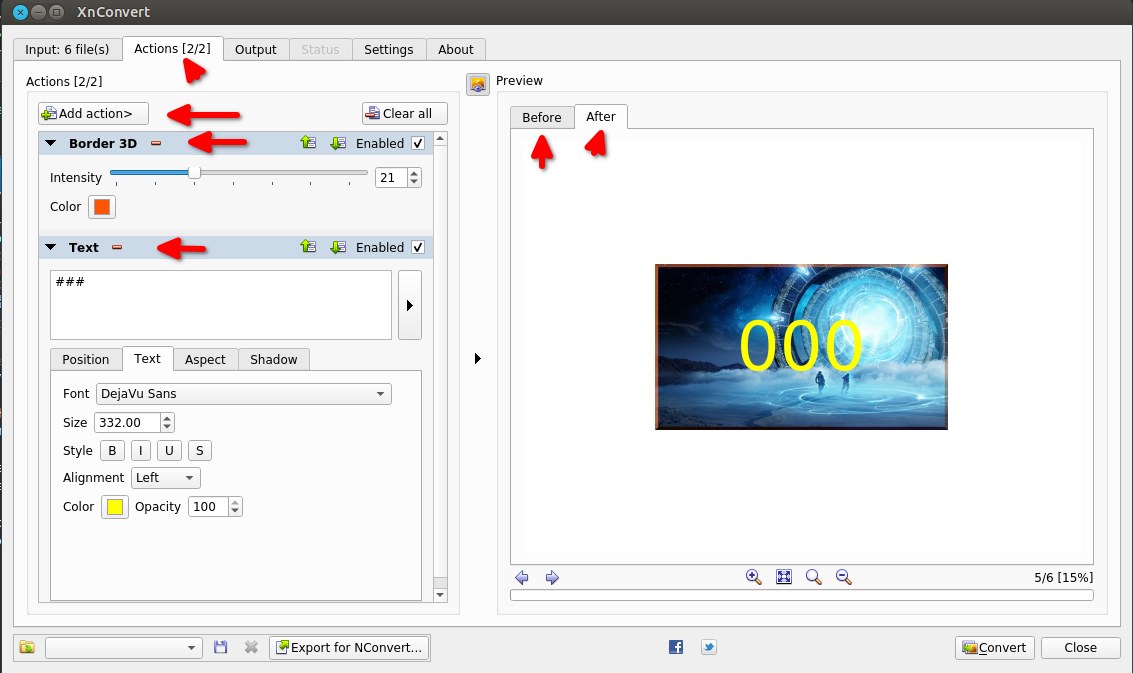Screen dimensions: 1133x673
Task: Disable the Border 3D action checkbox
Action: [x=418, y=143]
